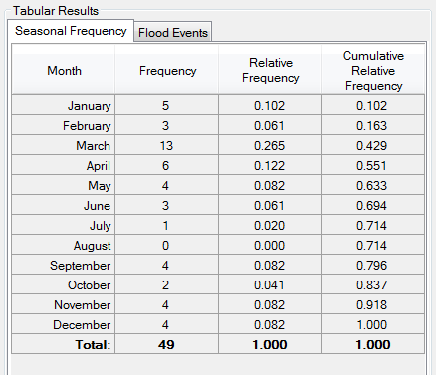Viewport: 436px width, 375px height.
Task: Click April frequency value 6
Action: 167,165
